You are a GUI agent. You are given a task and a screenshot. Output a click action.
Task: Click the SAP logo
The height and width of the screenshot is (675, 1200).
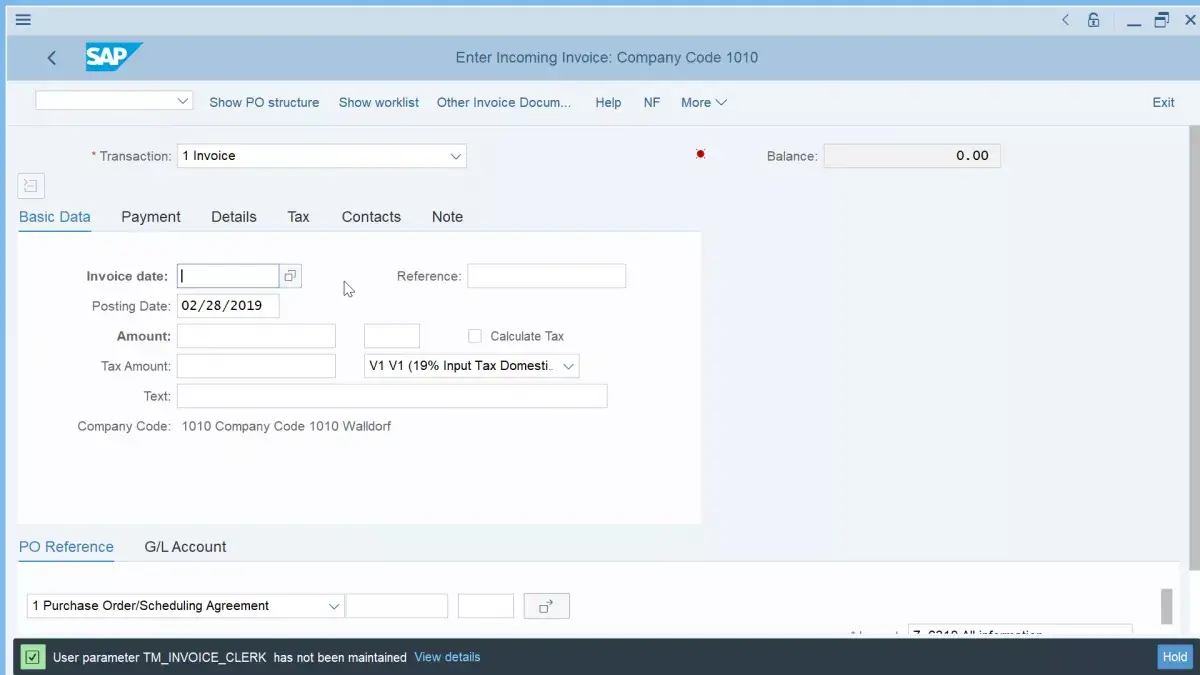113,57
